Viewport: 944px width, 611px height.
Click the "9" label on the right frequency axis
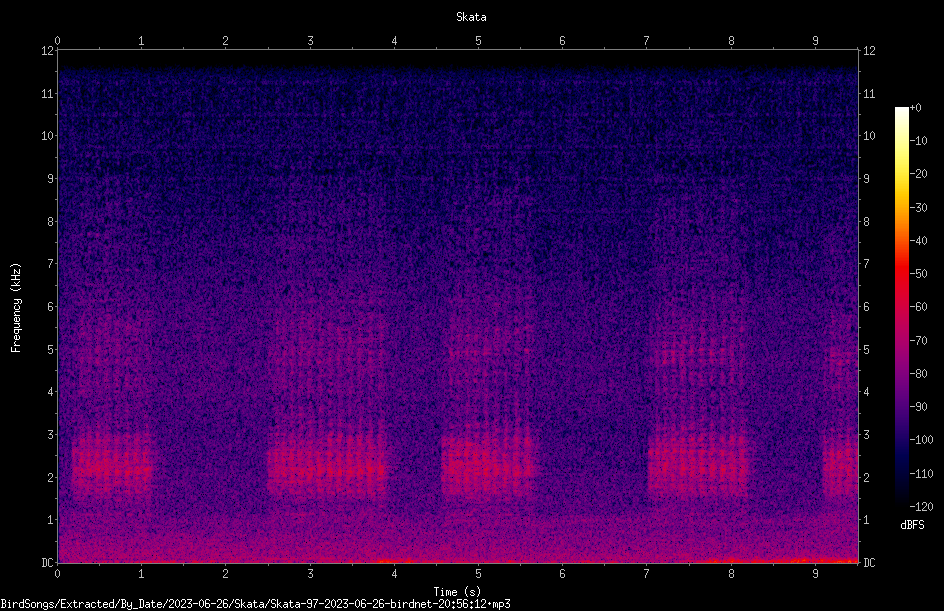point(866,179)
